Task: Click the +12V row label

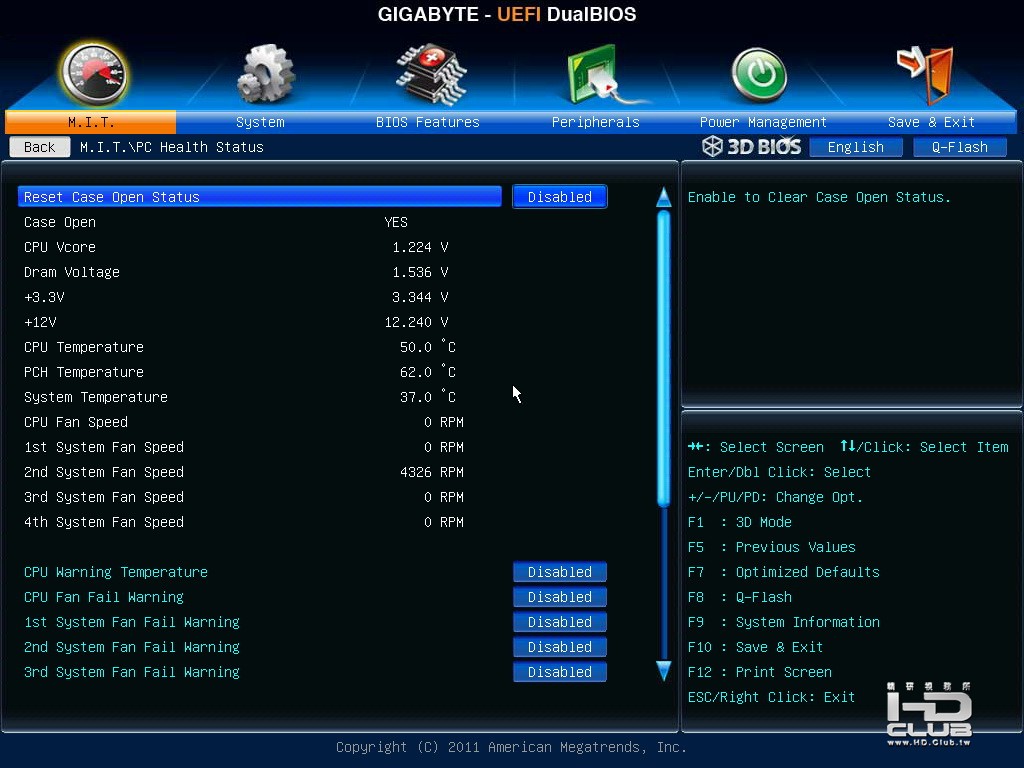Action: 40,322
